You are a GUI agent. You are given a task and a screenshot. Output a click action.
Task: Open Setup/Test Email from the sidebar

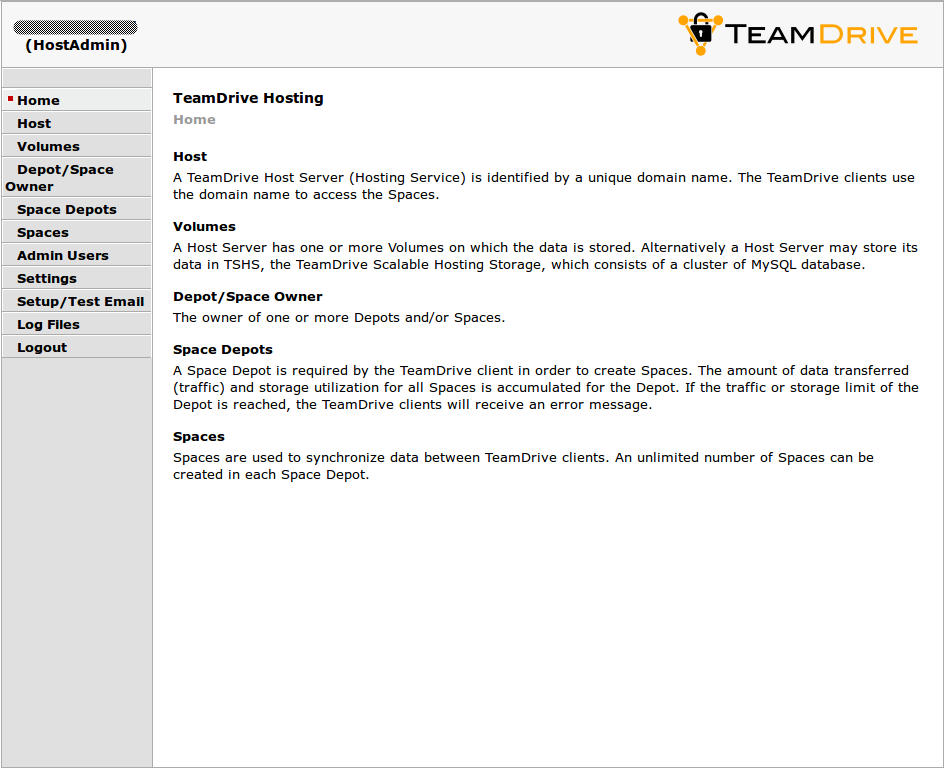tap(80, 300)
